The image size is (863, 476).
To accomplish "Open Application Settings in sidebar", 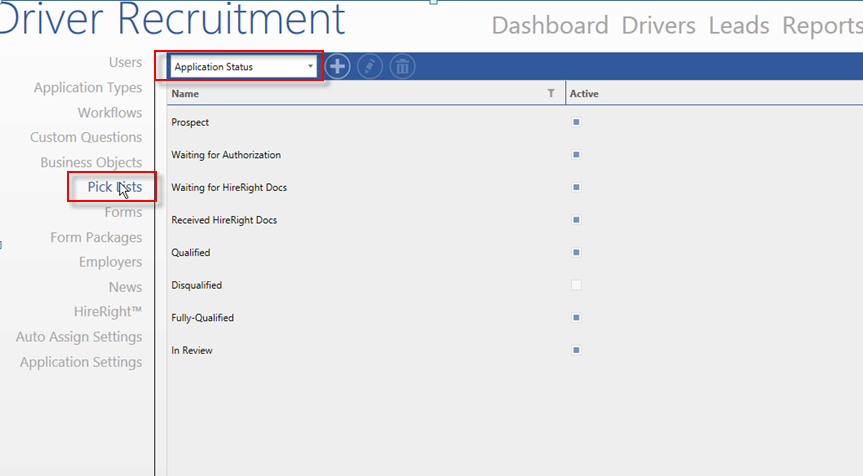I will pyautogui.click(x=81, y=362).
